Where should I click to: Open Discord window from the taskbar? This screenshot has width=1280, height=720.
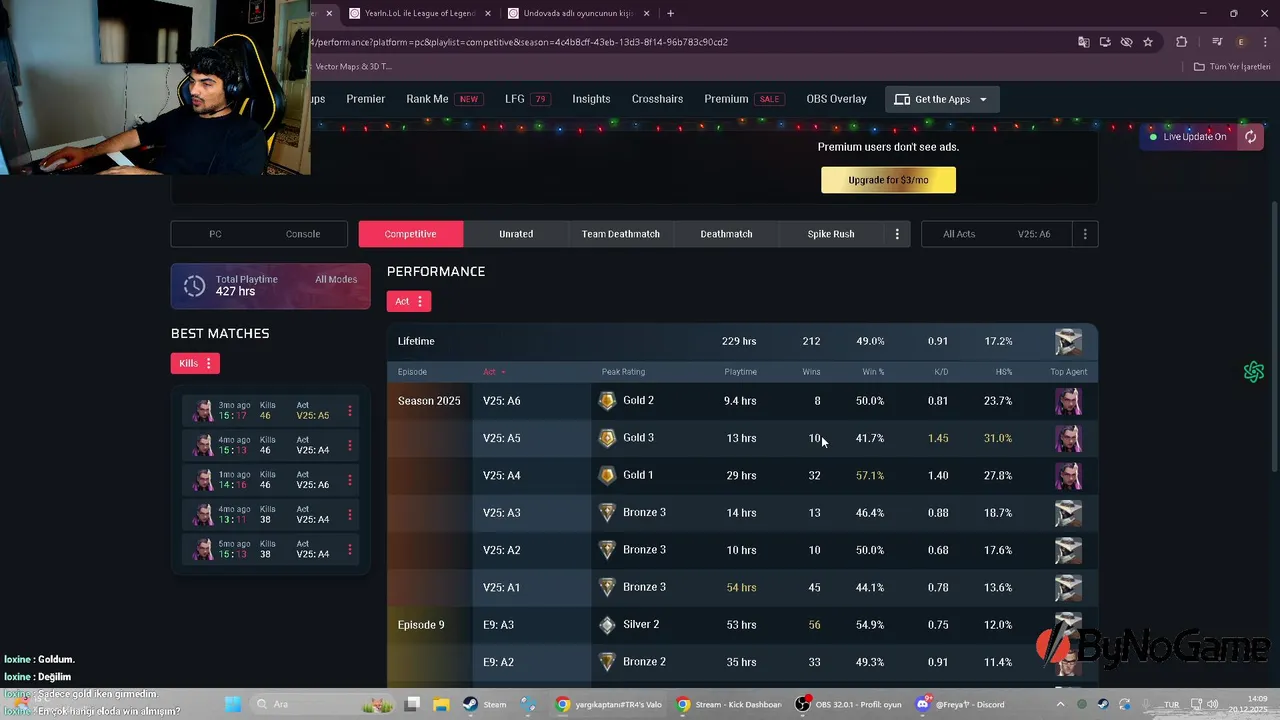(x=962, y=704)
